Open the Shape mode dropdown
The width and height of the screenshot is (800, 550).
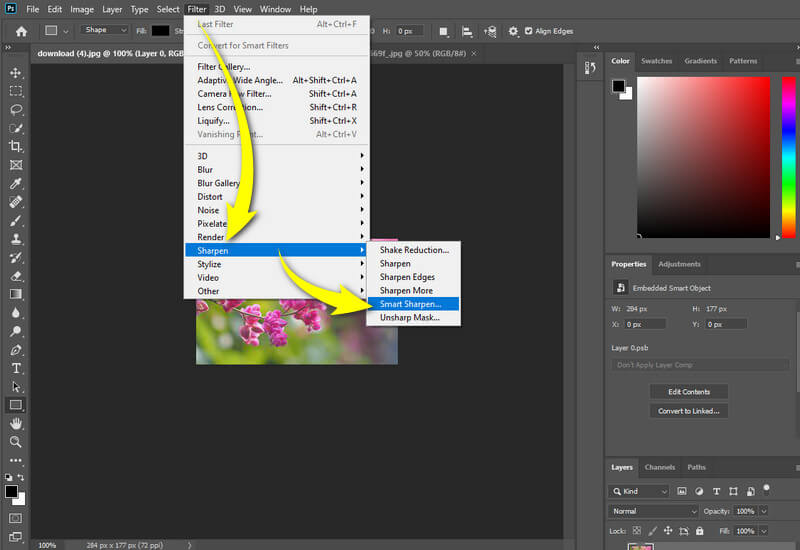[104, 30]
